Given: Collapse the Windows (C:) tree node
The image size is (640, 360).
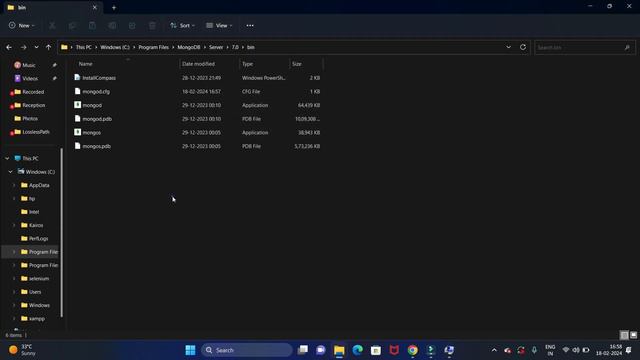Looking at the screenshot, I should (x=11, y=172).
